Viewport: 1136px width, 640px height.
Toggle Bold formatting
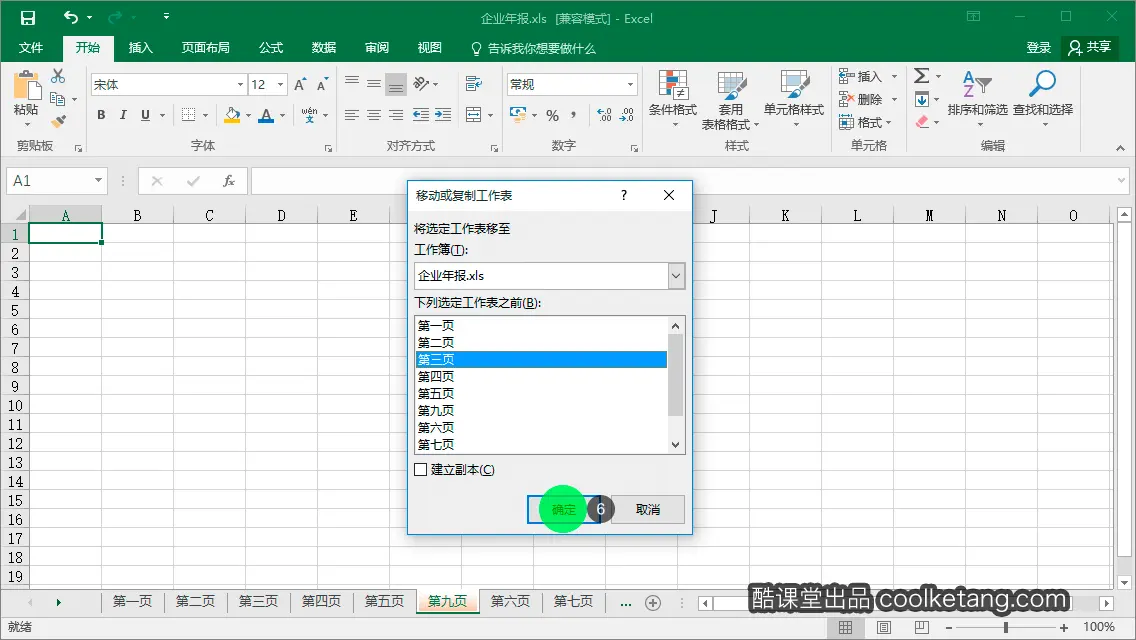click(101, 115)
